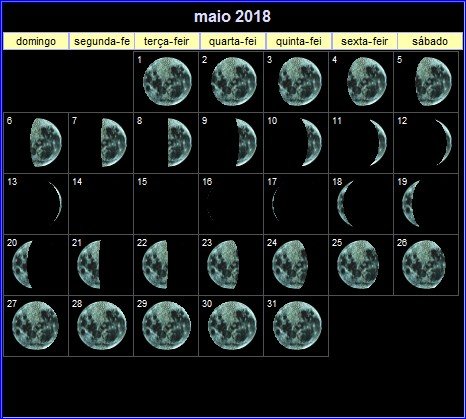This screenshot has width=466, height=419.
Task: Select the crescent moon on day 10
Action: click(312, 143)
